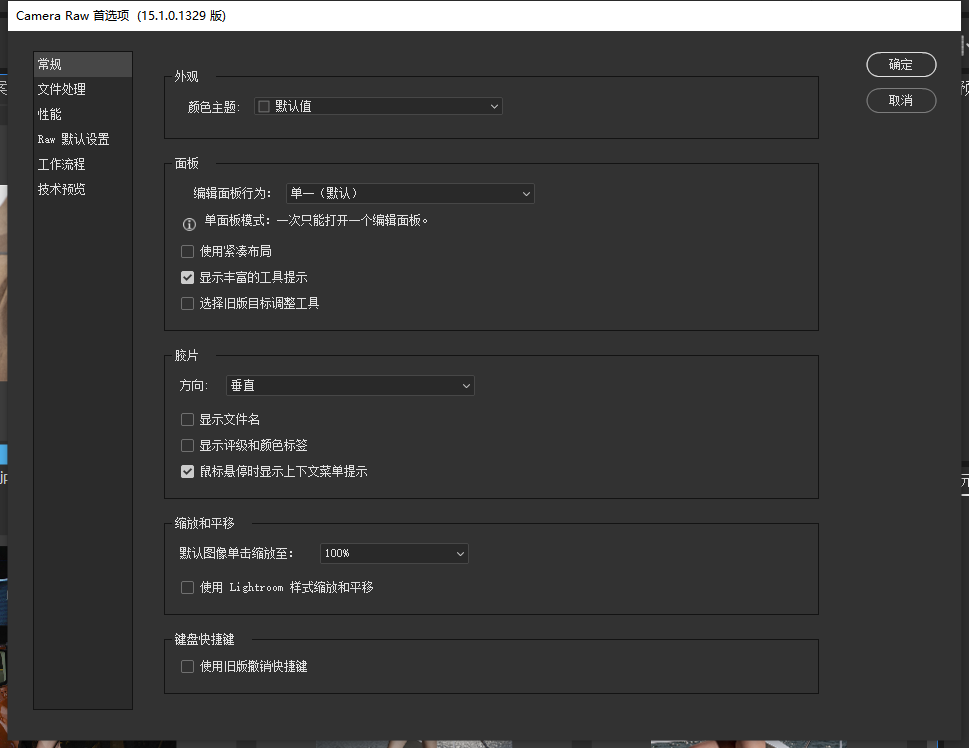The height and width of the screenshot is (748, 969).
Task: Select the 常规 category
Action: tap(83, 64)
